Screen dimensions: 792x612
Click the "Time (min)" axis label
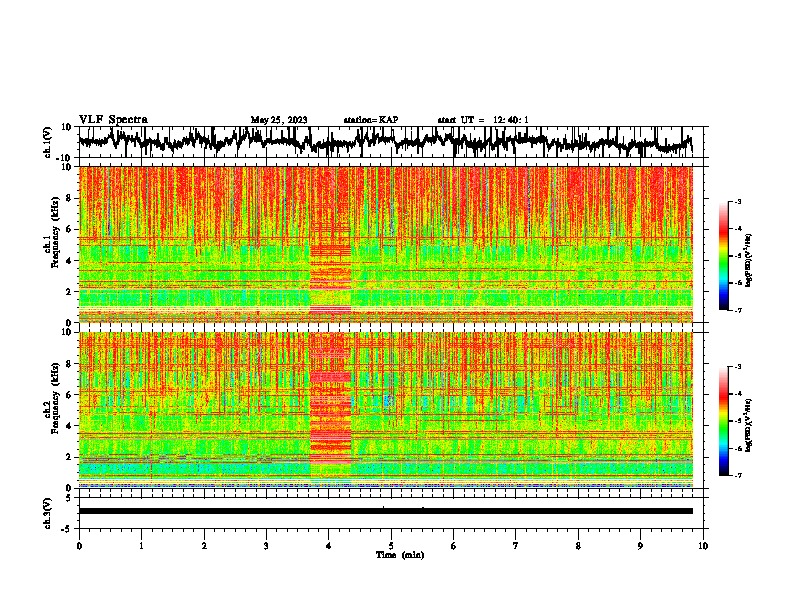(x=400, y=555)
